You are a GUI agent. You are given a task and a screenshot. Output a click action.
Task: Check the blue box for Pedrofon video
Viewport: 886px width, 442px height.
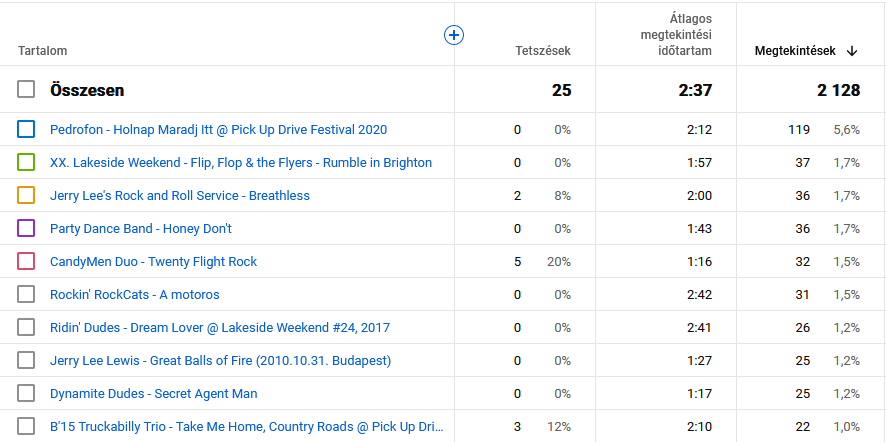(26, 129)
